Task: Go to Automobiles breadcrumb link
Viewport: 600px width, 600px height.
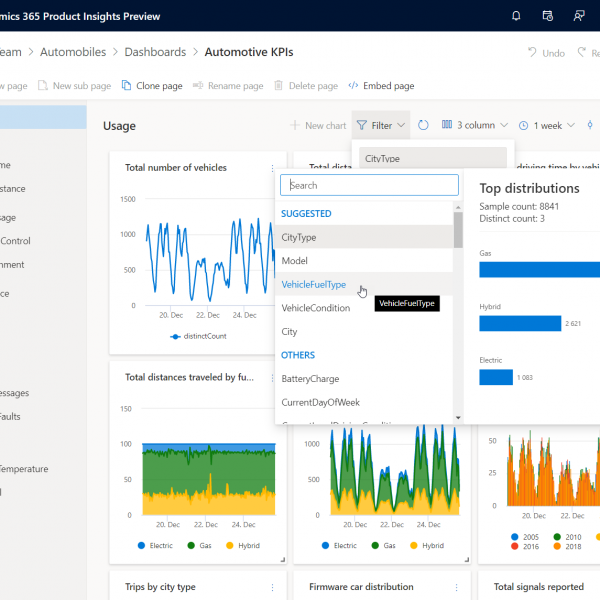Action: pos(73,52)
